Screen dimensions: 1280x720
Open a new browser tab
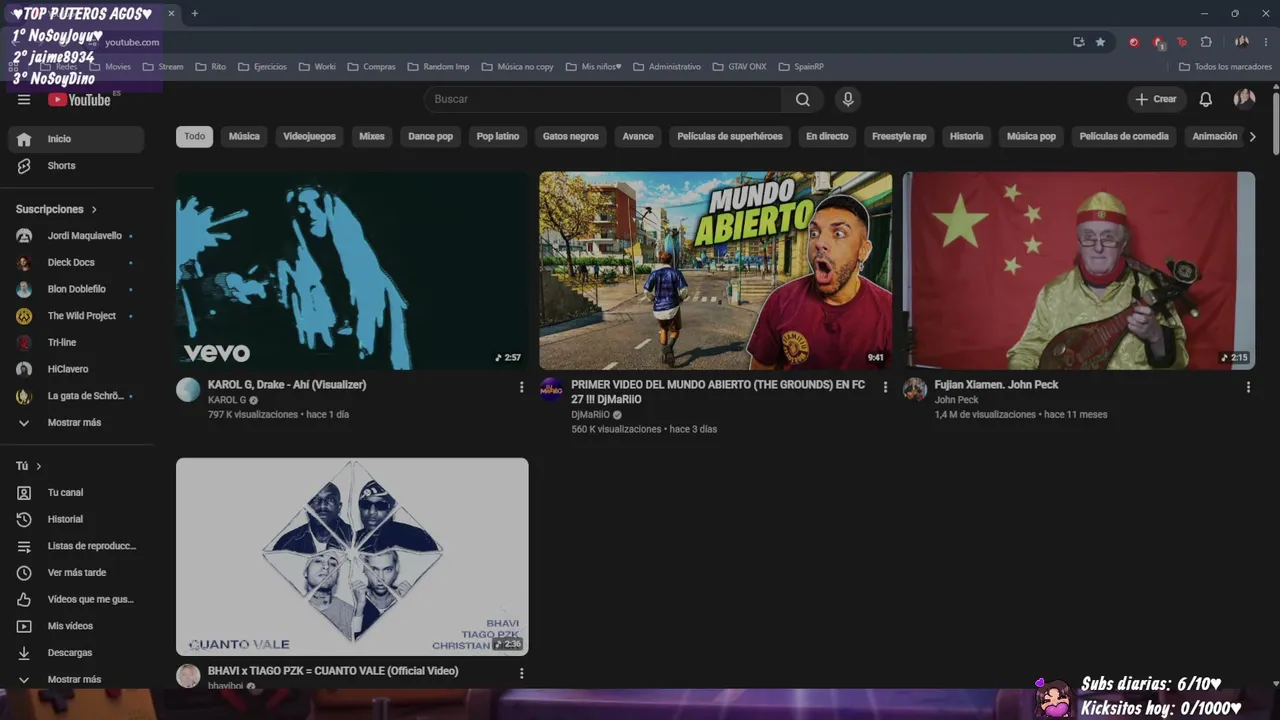(195, 13)
